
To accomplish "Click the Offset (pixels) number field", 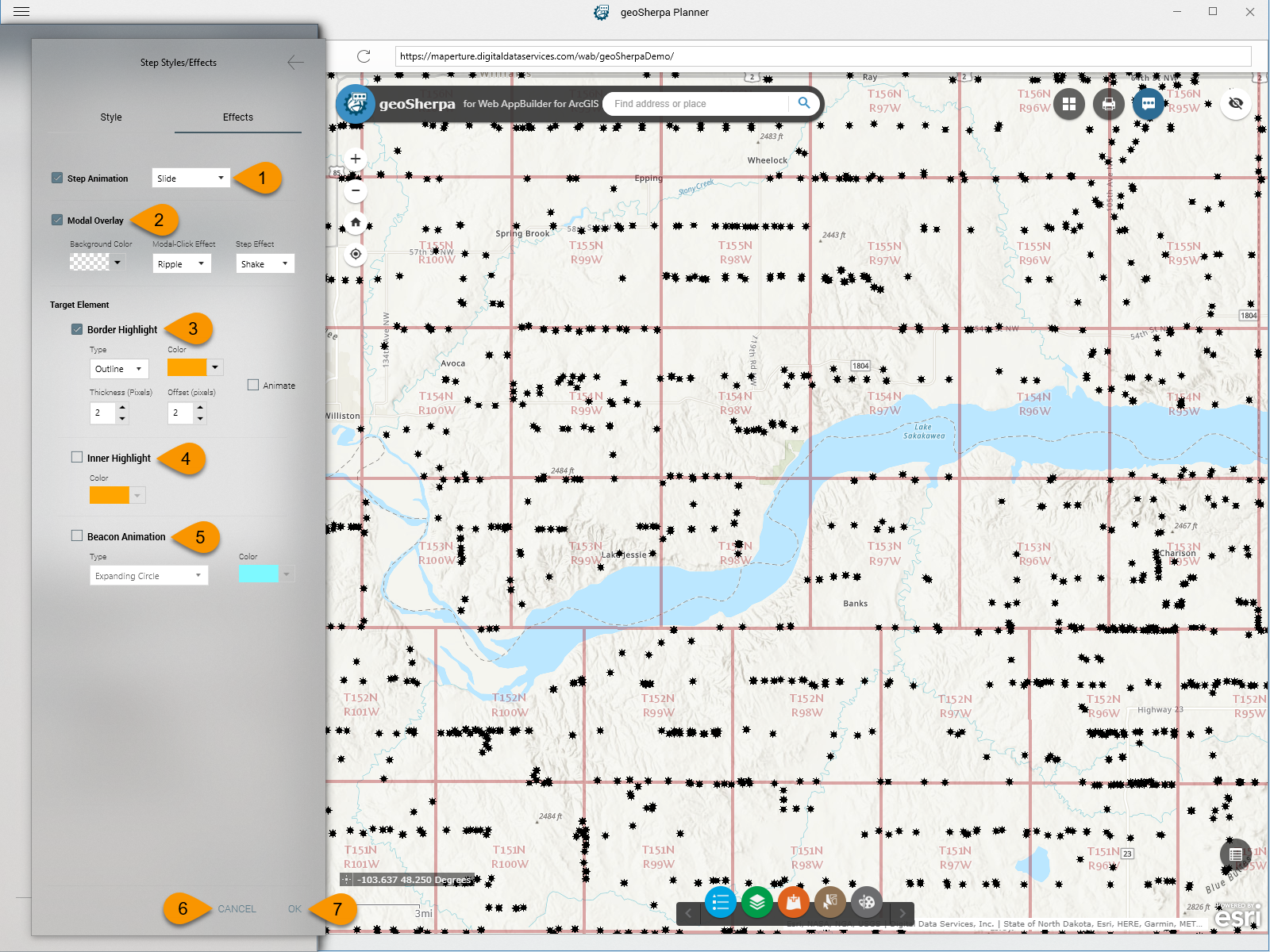I will 181,413.
